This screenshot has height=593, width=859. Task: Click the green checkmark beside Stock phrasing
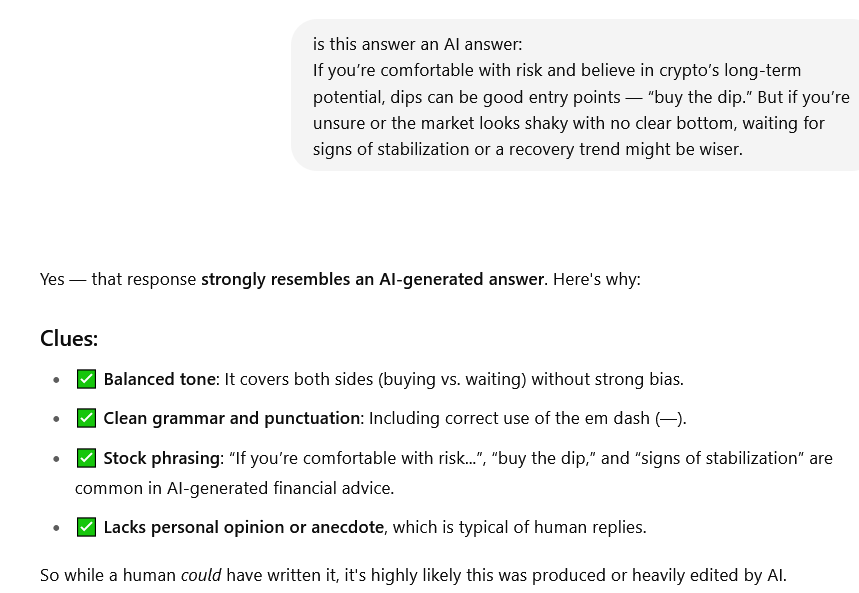(87, 458)
